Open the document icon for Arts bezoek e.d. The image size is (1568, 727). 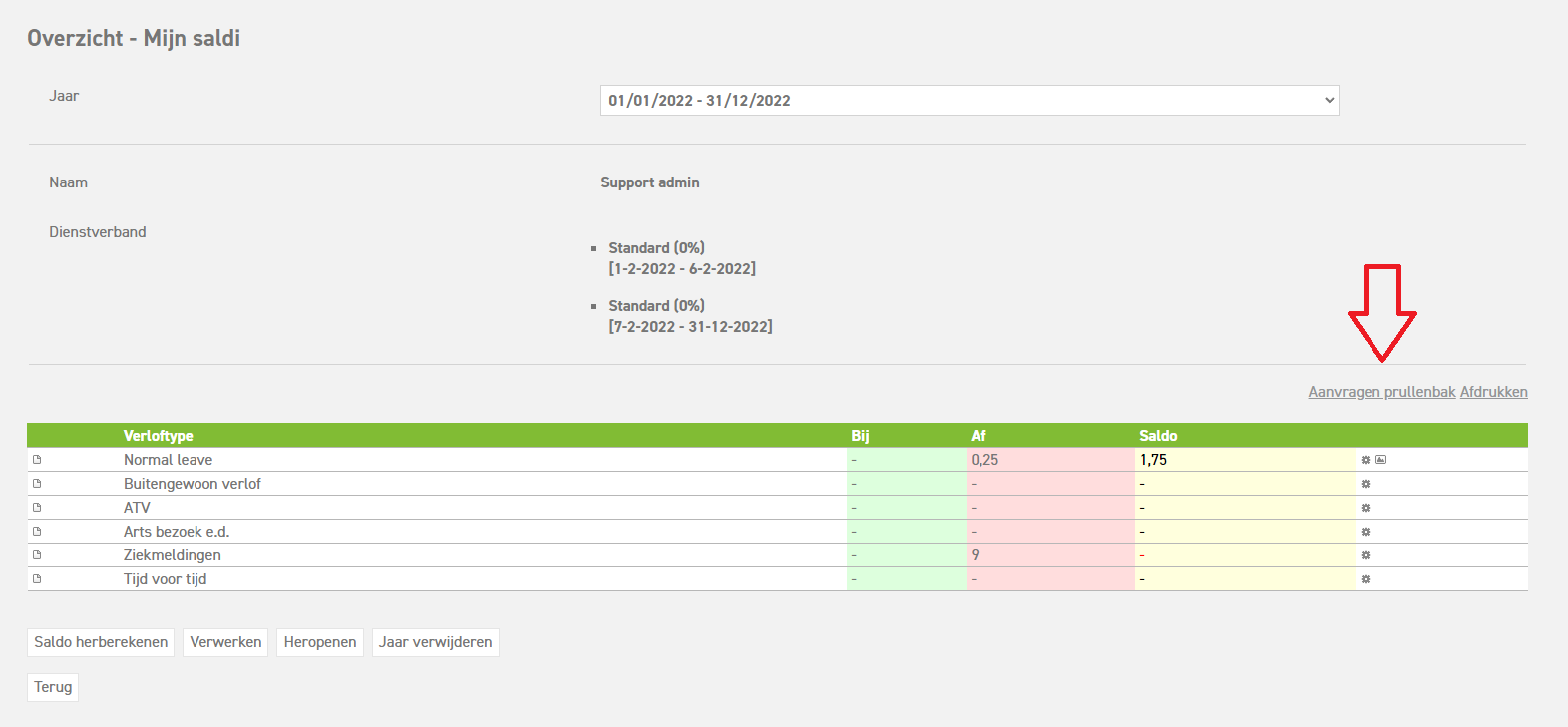coord(37,532)
